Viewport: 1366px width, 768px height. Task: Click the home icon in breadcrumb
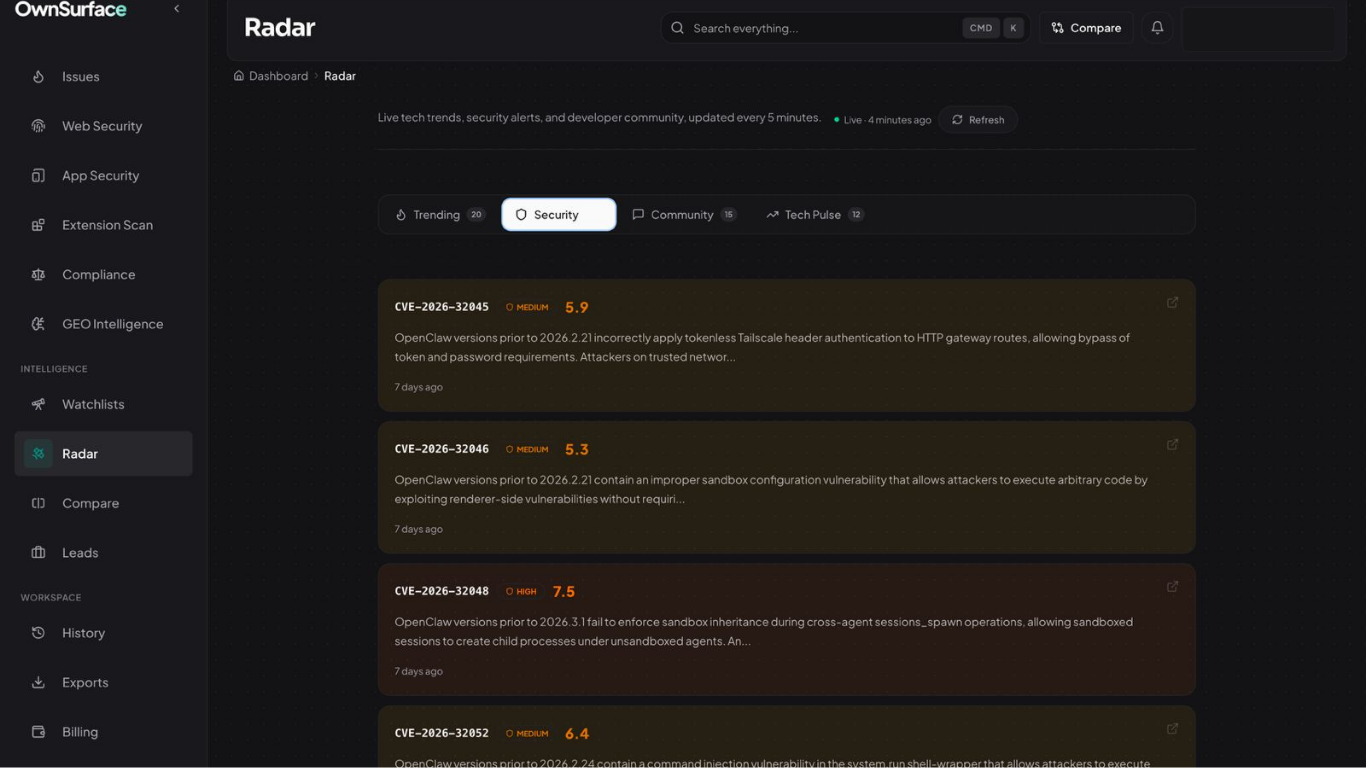tap(239, 76)
